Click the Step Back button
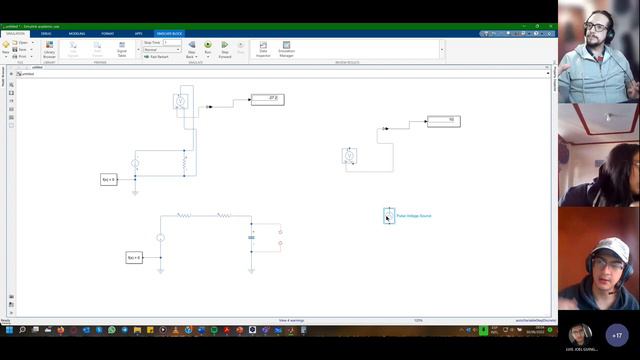The width and height of the screenshot is (640, 360). 191,49
